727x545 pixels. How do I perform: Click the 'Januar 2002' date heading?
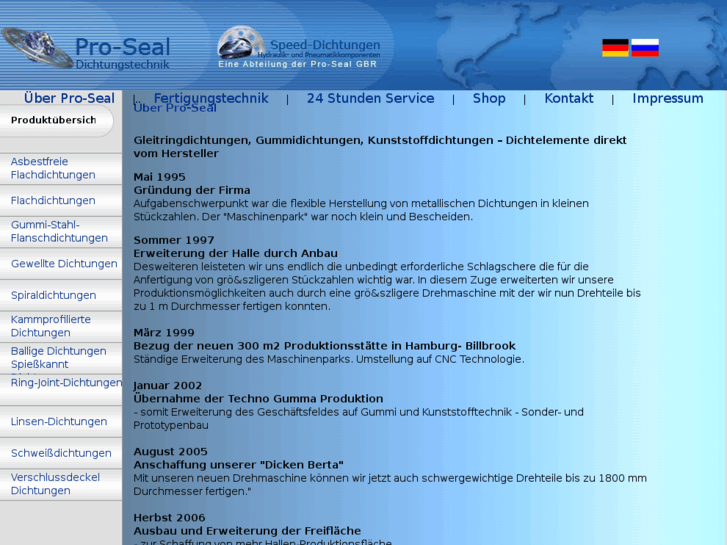tap(168, 385)
